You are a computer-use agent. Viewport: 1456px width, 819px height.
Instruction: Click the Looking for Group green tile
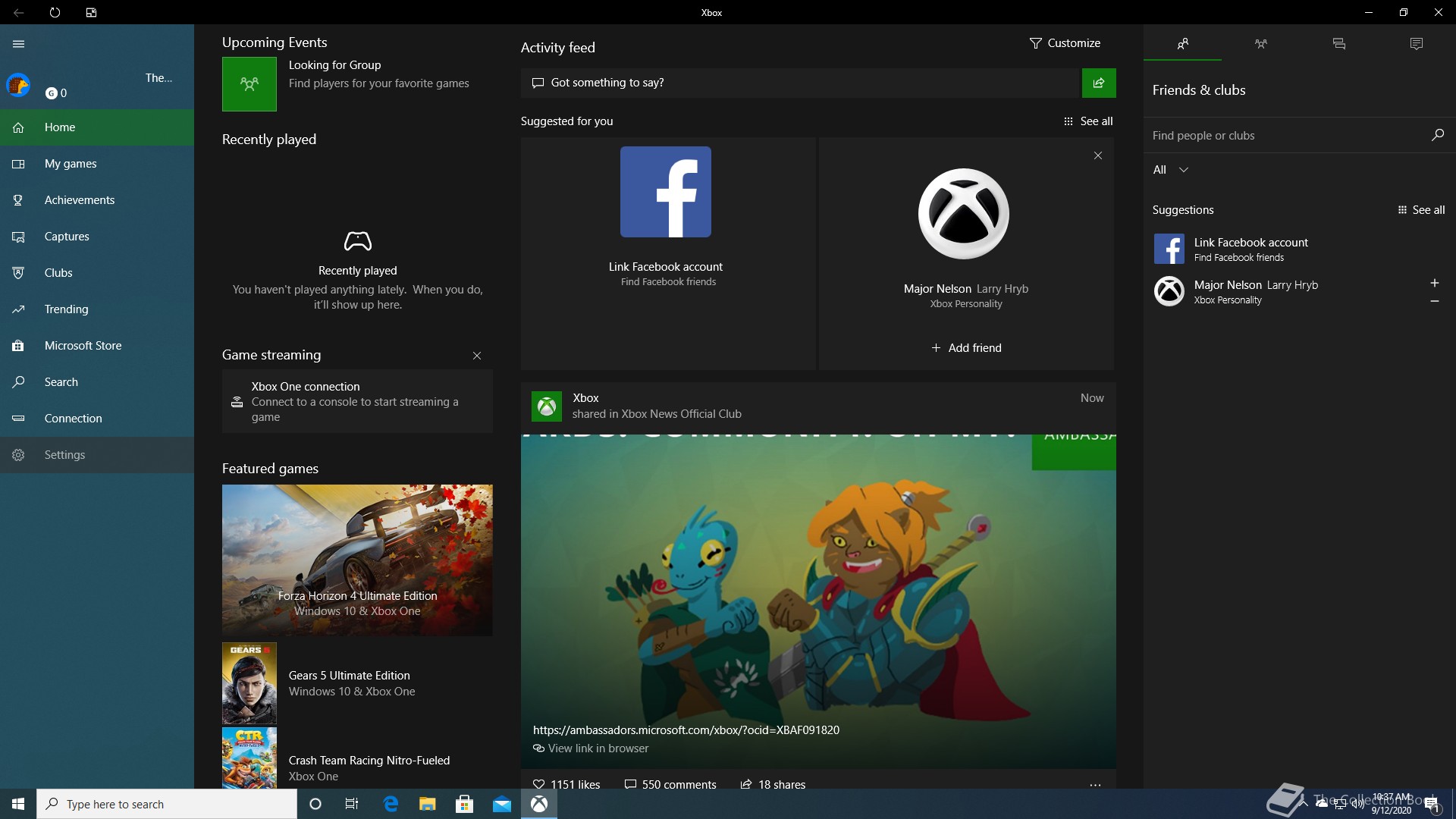click(x=249, y=84)
